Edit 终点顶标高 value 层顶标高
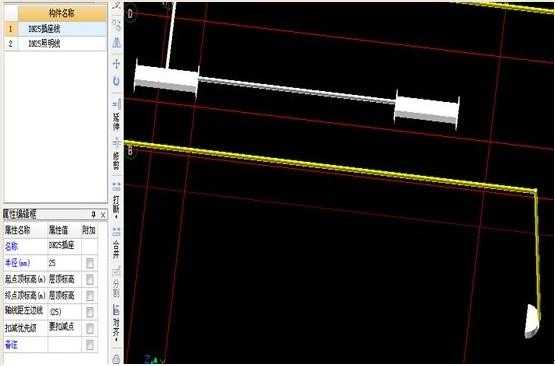Viewport: 555px width, 366px height. pos(64,295)
